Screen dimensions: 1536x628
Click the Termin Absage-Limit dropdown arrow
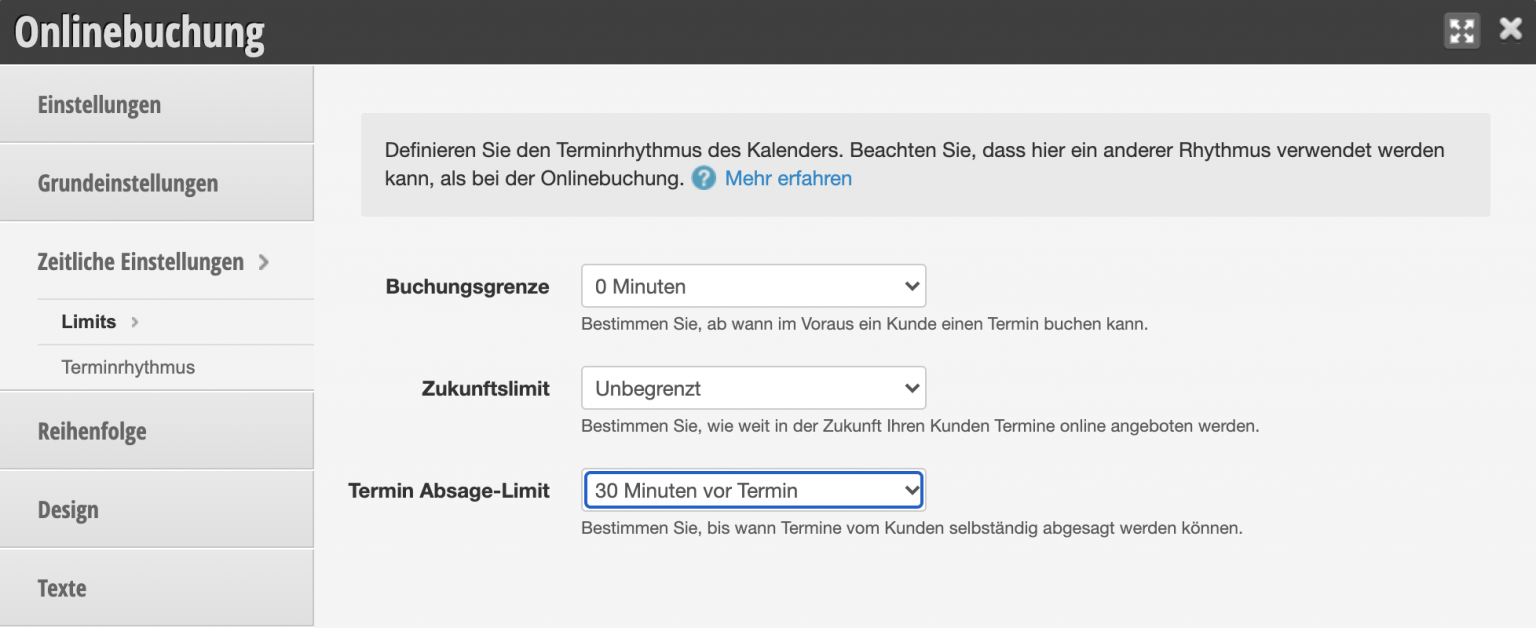(x=911, y=490)
